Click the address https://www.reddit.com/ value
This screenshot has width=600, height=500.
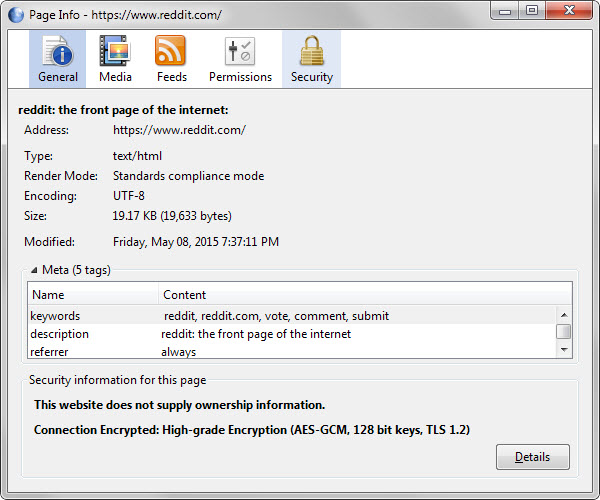point(179,130)
